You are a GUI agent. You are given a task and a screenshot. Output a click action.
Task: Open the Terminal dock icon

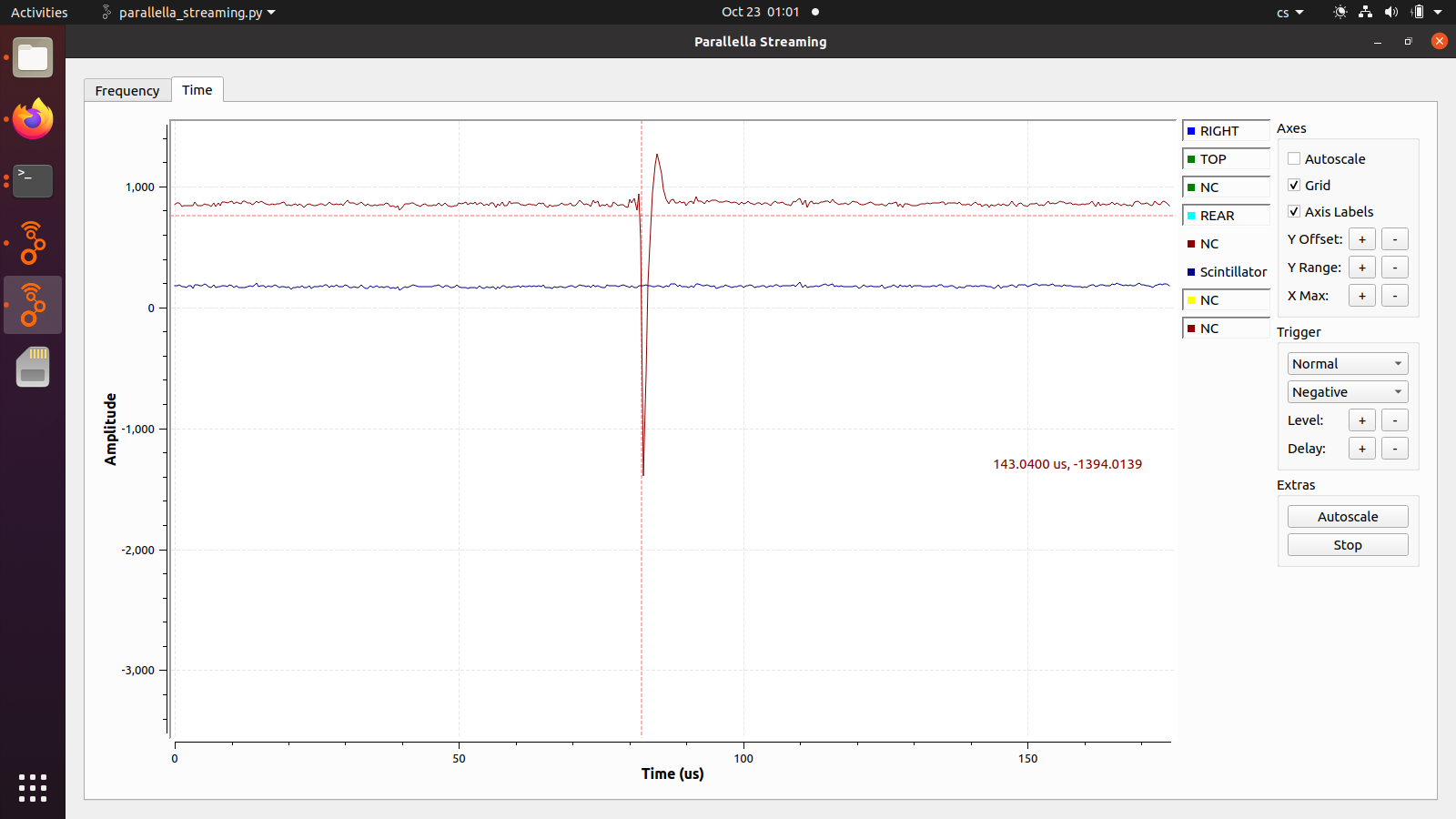33,181
